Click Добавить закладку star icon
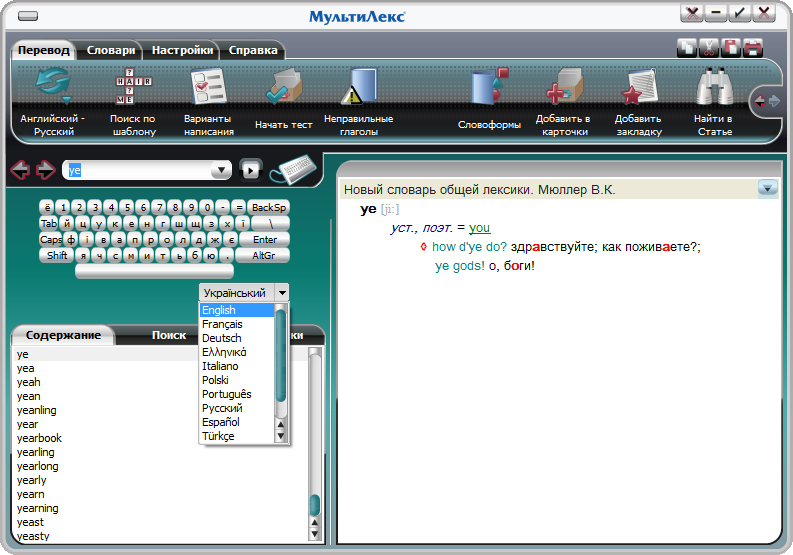Viewport: 793px width, 555px height. point(639,86)
